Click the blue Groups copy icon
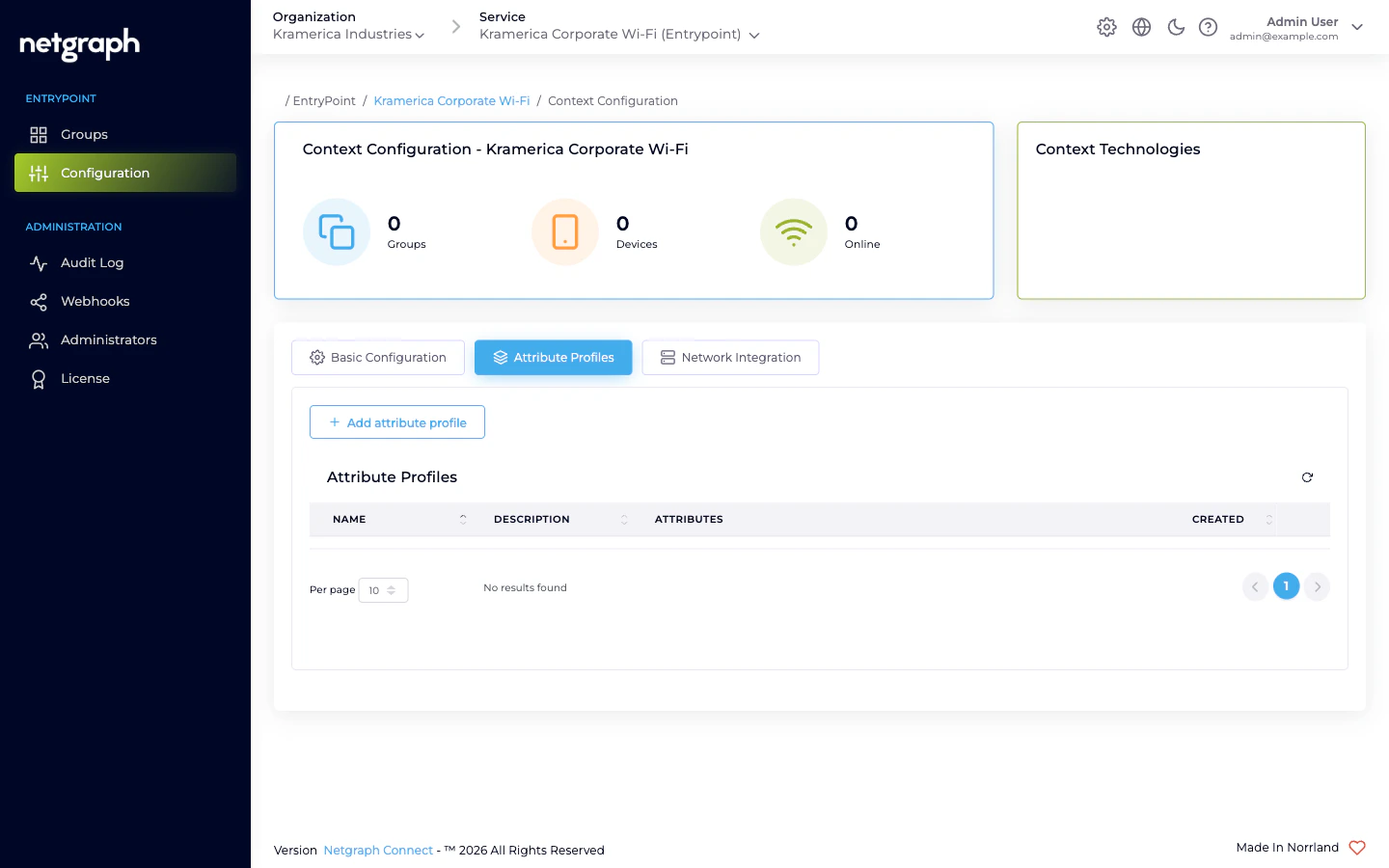The height and width of the screenshot is (868, 1389). [337, 231]
